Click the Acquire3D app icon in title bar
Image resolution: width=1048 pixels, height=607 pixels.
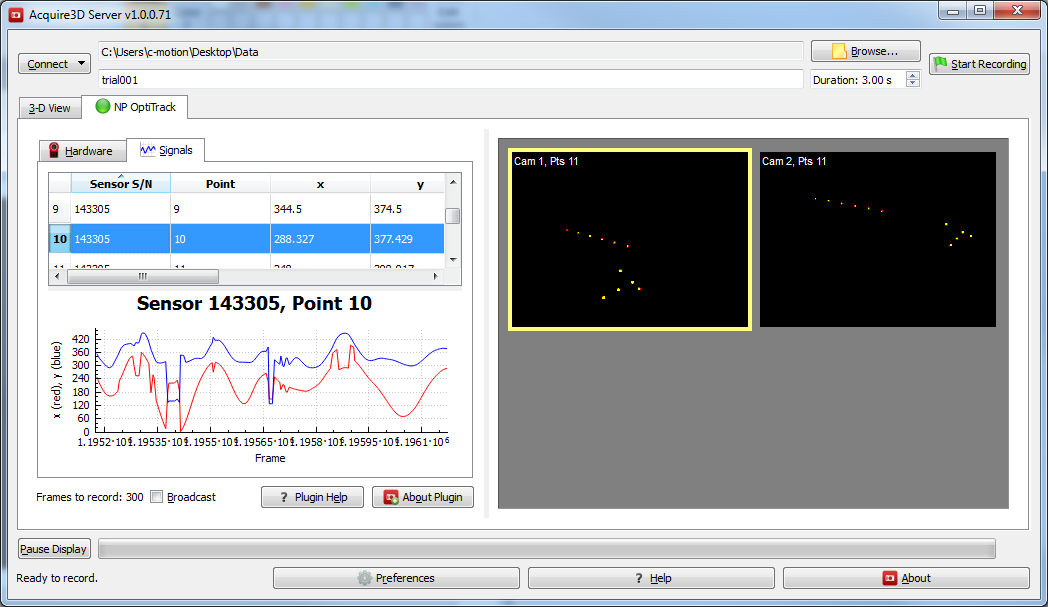(16, 14)
